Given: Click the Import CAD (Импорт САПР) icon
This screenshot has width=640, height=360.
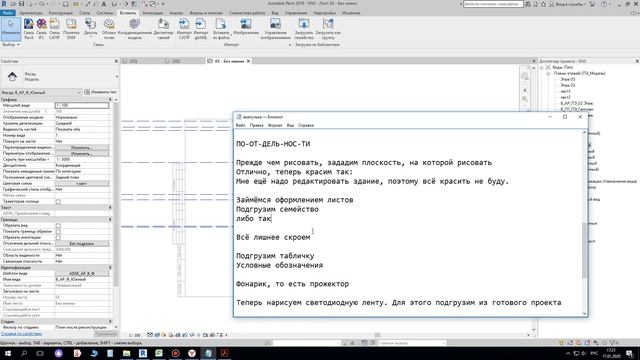Looking at the screenshot, I should point(184,29).
